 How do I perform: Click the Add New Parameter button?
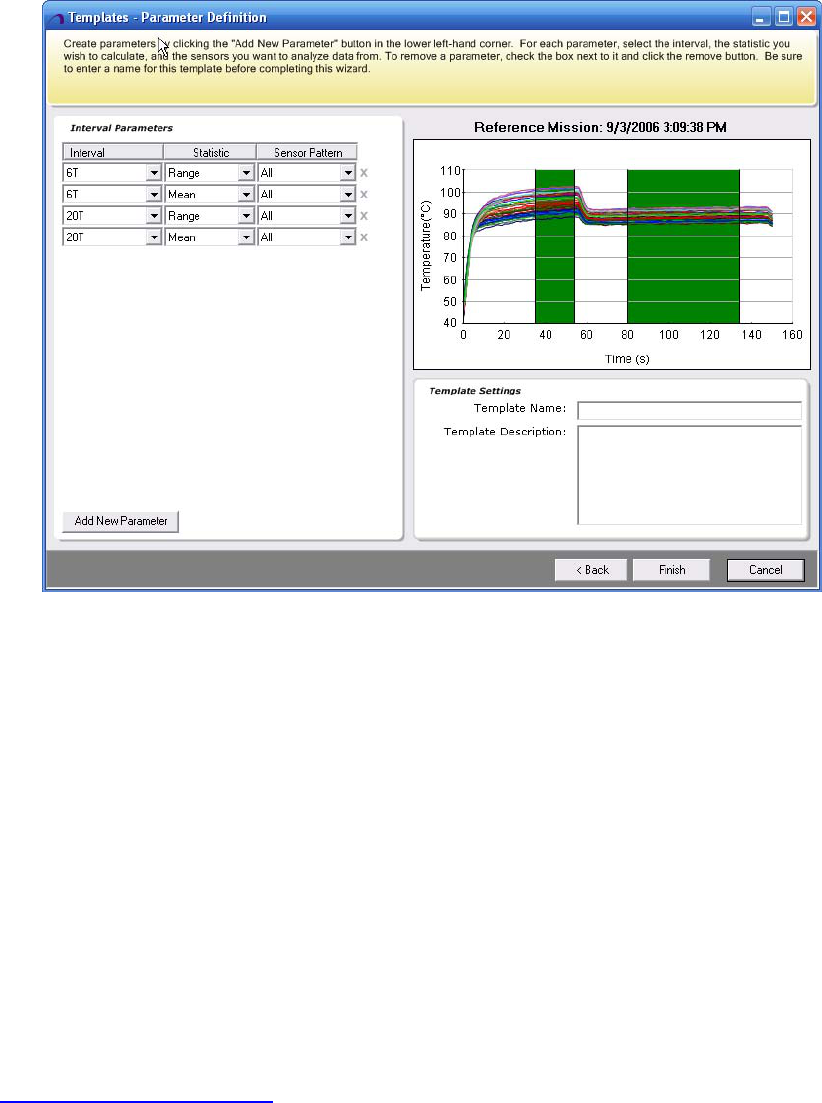coord(120,521)
